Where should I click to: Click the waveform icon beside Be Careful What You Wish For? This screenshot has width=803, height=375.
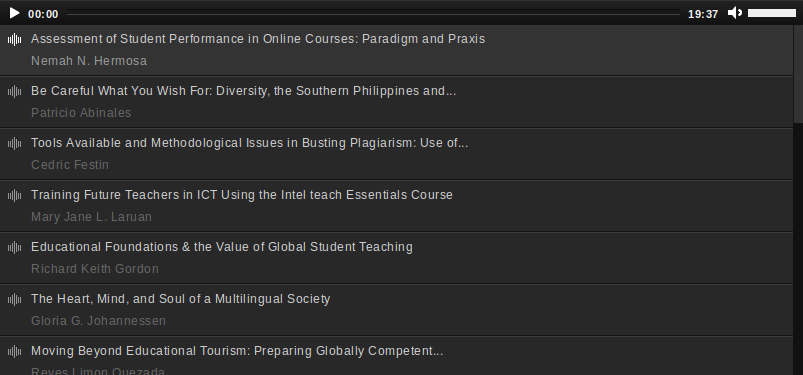coord(15,92)
